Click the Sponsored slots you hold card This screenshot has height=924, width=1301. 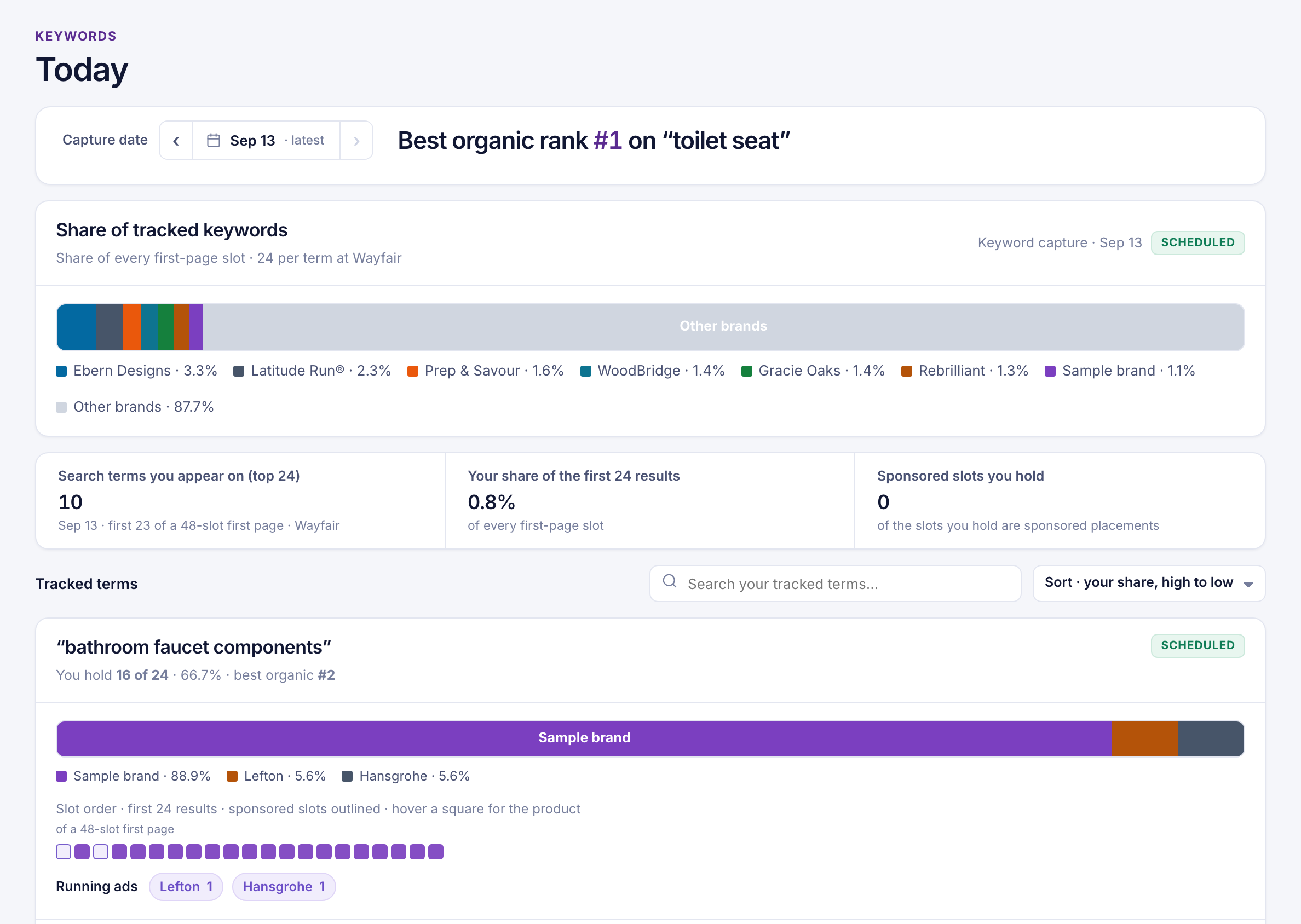(x=1060, y=501)
